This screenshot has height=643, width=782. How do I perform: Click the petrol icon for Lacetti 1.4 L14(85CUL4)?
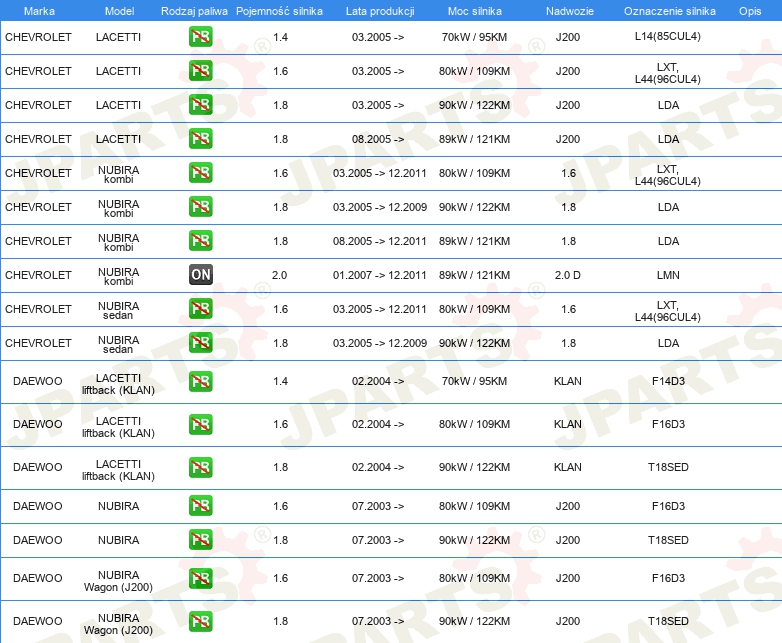(x=200, y=37)
